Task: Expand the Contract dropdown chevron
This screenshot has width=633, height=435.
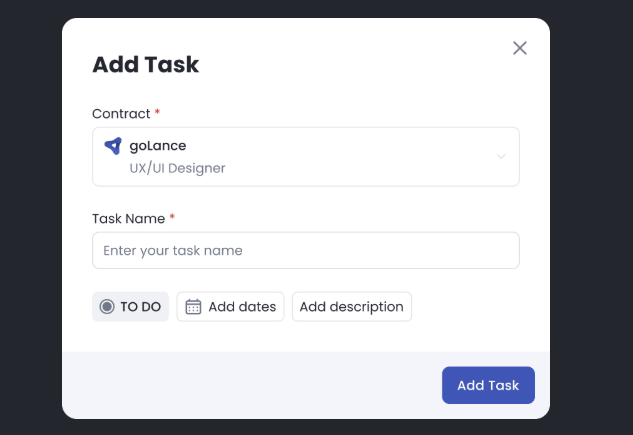Action: pyautogui.click(x=501, y=156)
